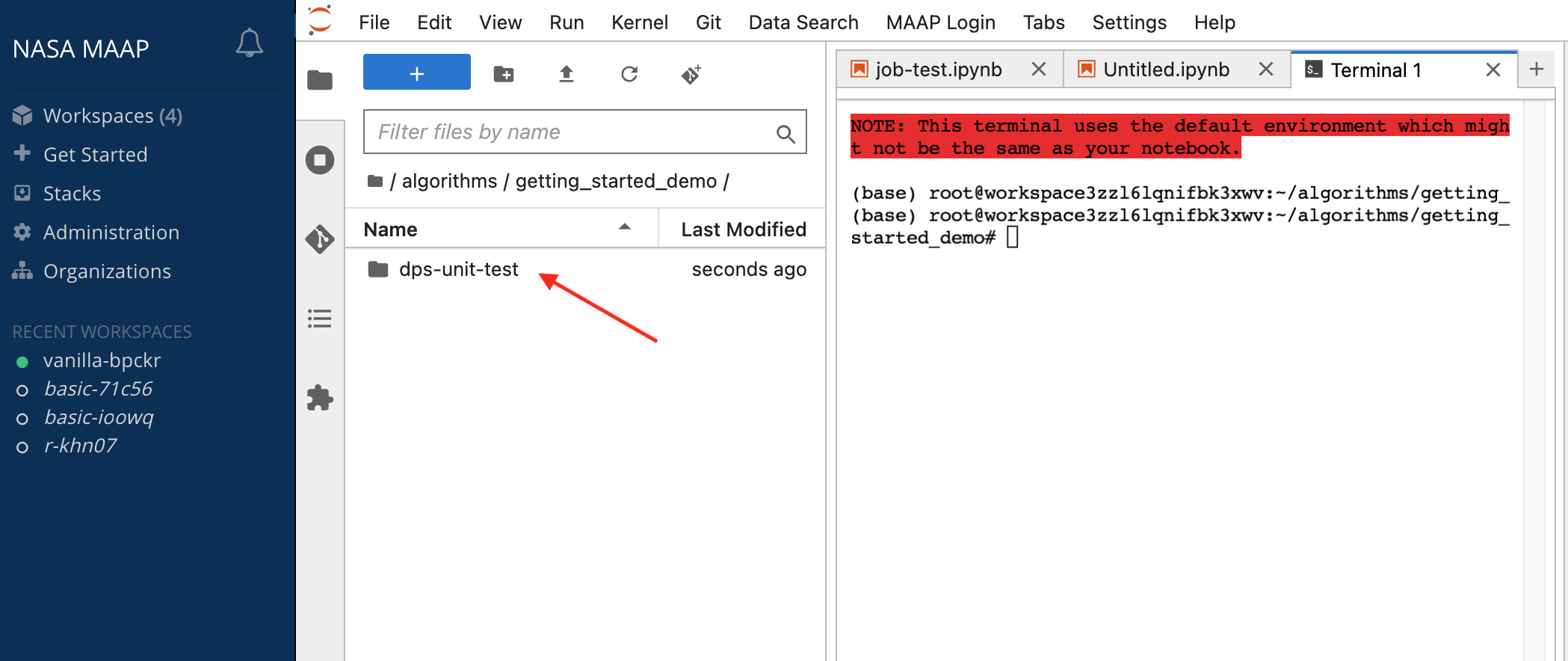Image resolution: width=1568 pixels, height=661 pixels.
Task: Open Organizations page
Action: click(107, 271)
